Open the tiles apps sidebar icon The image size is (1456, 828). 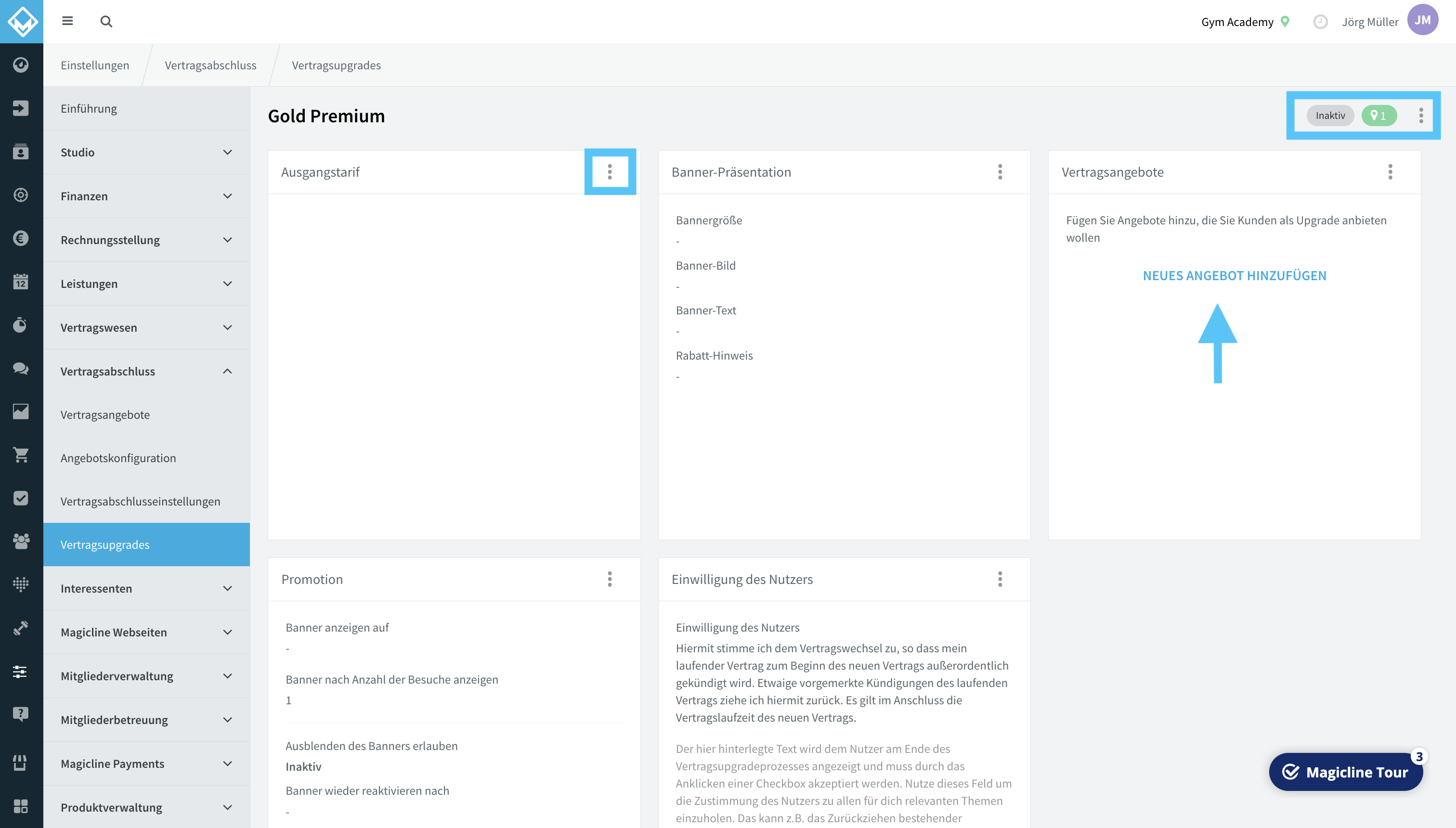coord(21,806)
